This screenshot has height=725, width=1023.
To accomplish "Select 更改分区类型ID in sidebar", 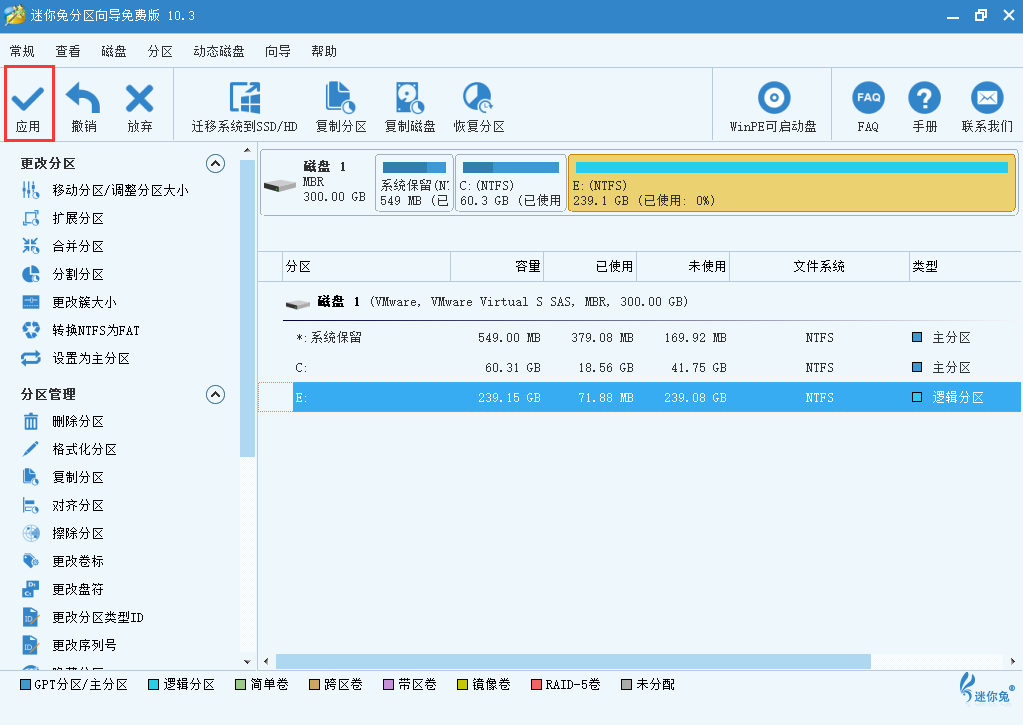I will [83, 617].
